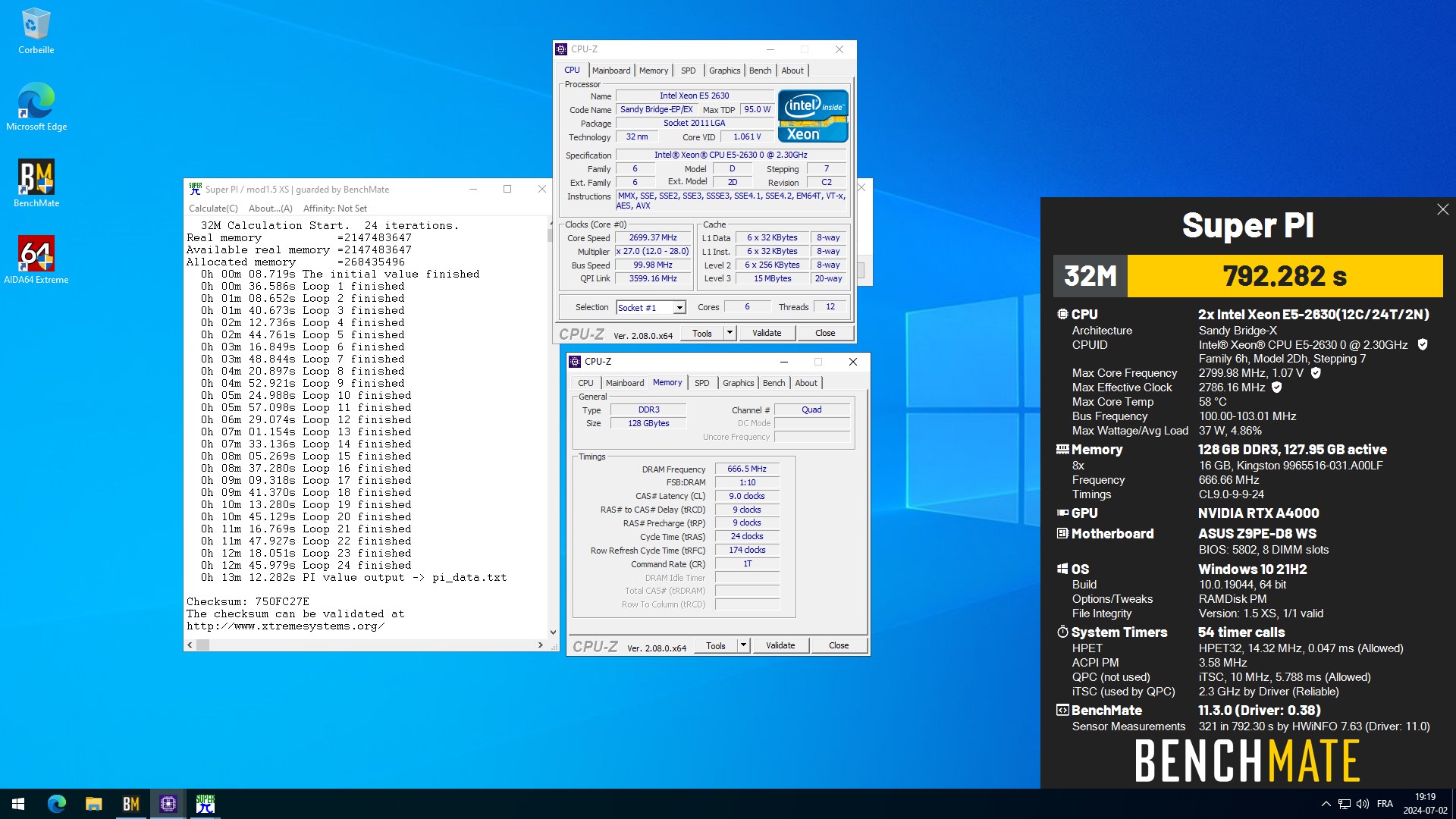Image resolution: width=1456 pixels, height=819 pixels.
Task: Switch to Graphics tab in upper CPU-Z
Action: pos(725,71)
